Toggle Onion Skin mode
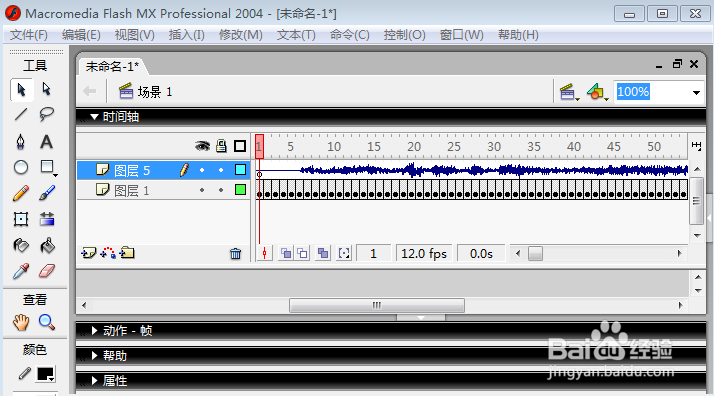Image resolution: width=714 pixels, height=396 pixels. tap(286, 254)
